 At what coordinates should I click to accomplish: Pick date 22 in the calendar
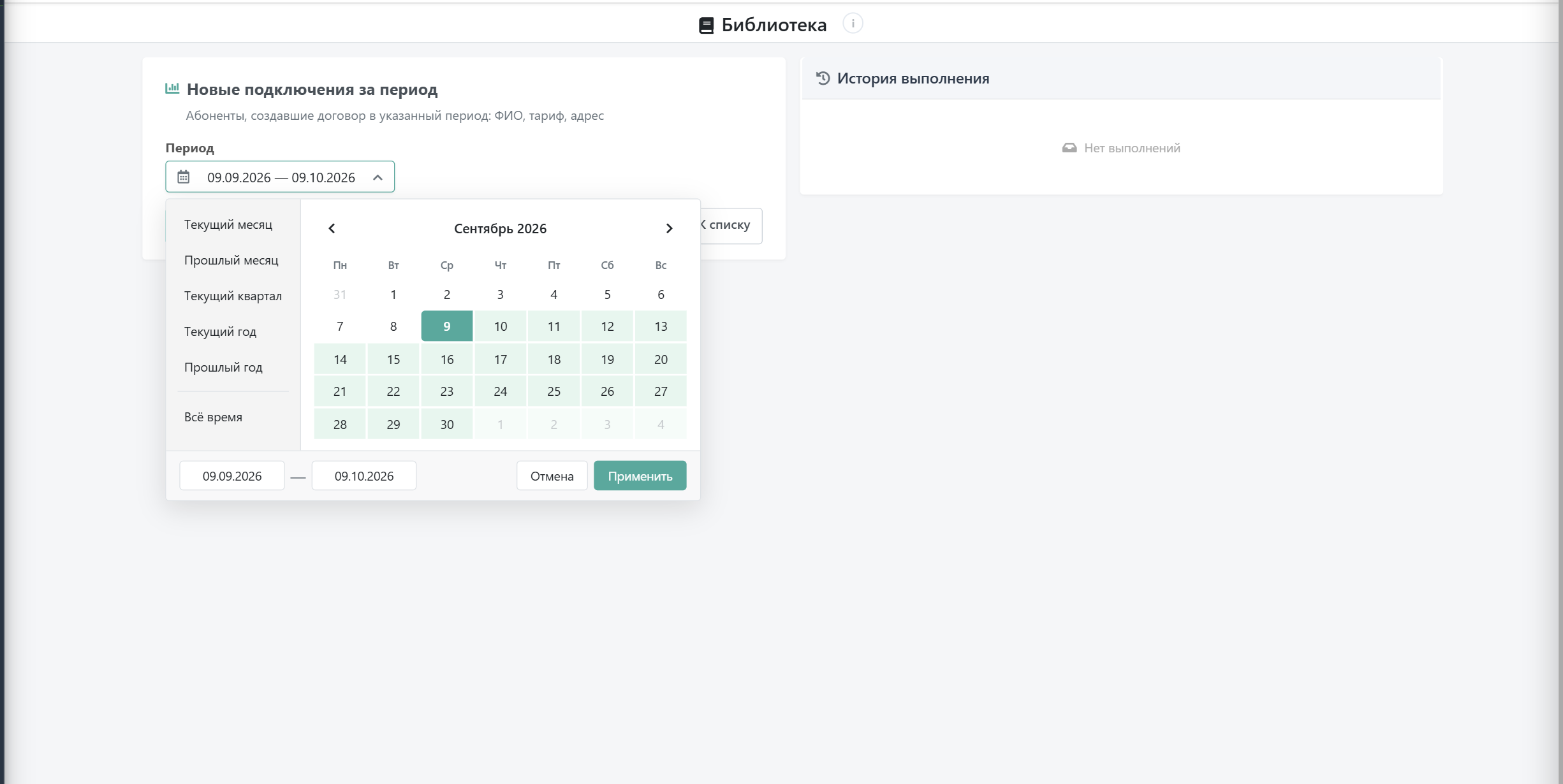pos(393,391)
